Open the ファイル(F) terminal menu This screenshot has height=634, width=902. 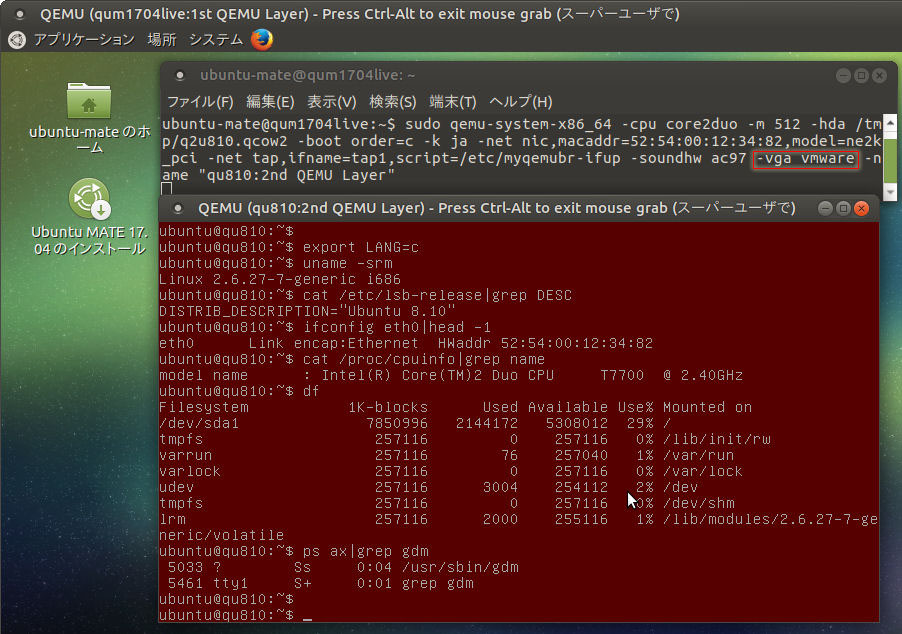[200, 102]
